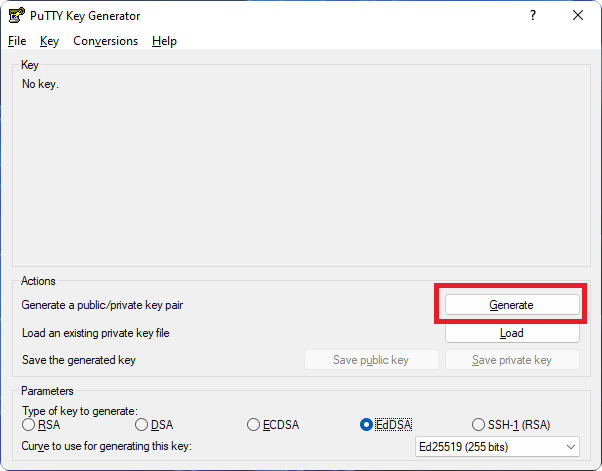Open the Key menu
The image size is (602, 471).
point(49,41)
